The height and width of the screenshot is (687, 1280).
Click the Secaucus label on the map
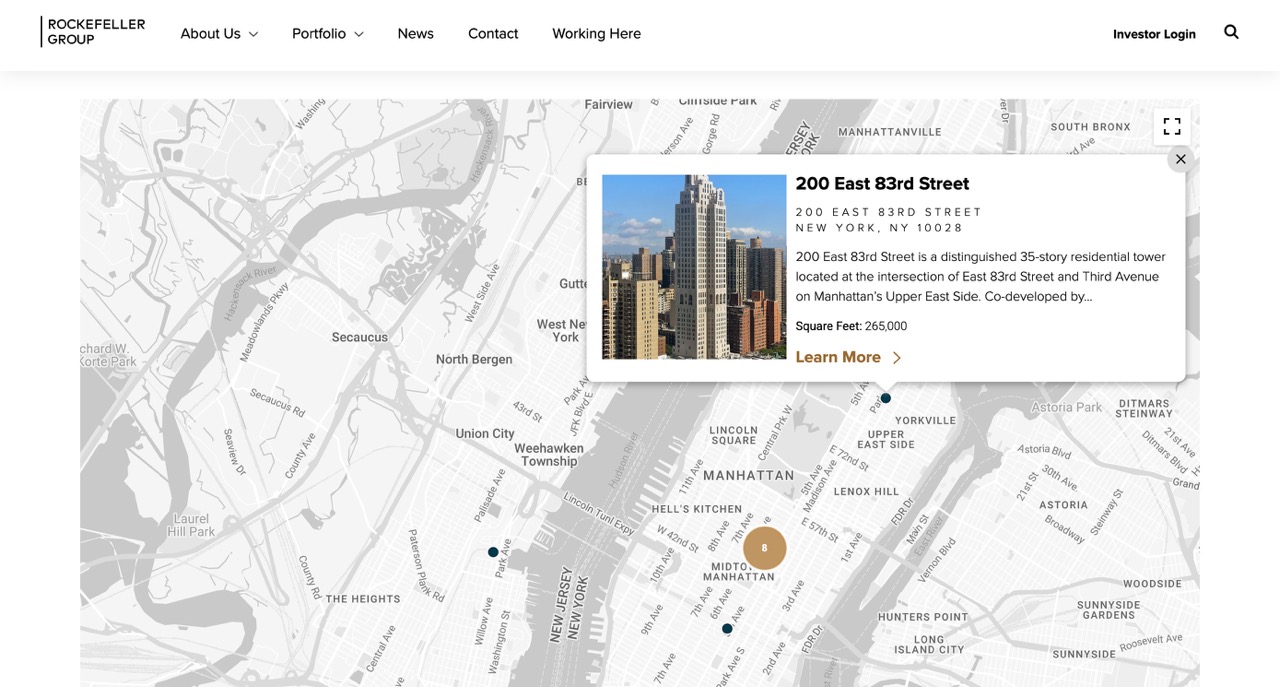[359, 337]
